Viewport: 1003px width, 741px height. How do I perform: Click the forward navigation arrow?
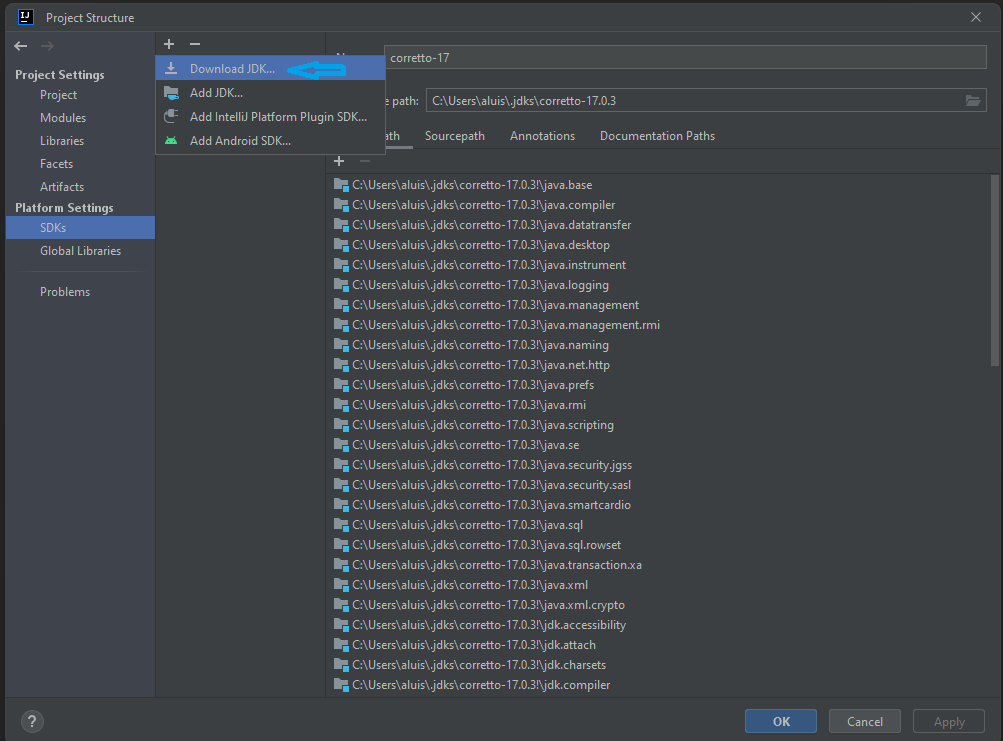click(47, 46)
